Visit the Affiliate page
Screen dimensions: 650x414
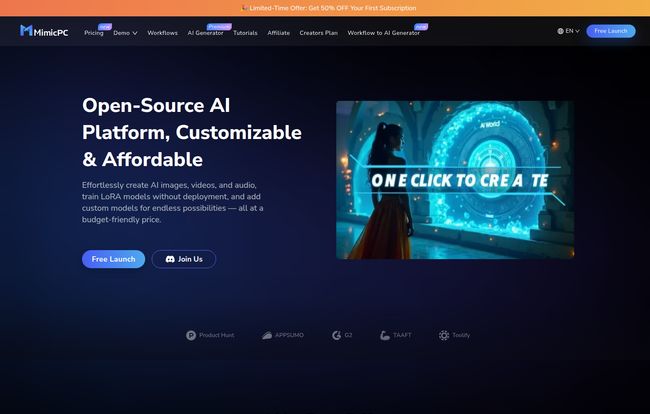point(279,33)
